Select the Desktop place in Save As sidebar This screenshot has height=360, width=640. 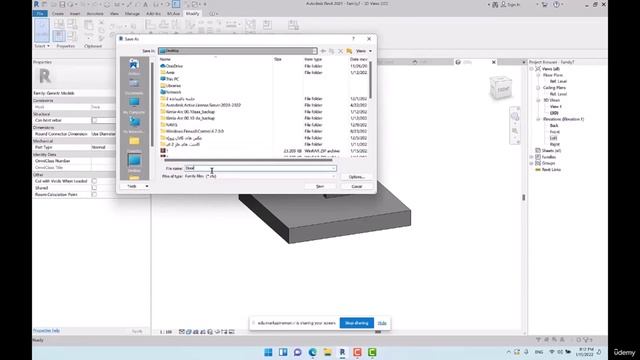click(134, 162)
